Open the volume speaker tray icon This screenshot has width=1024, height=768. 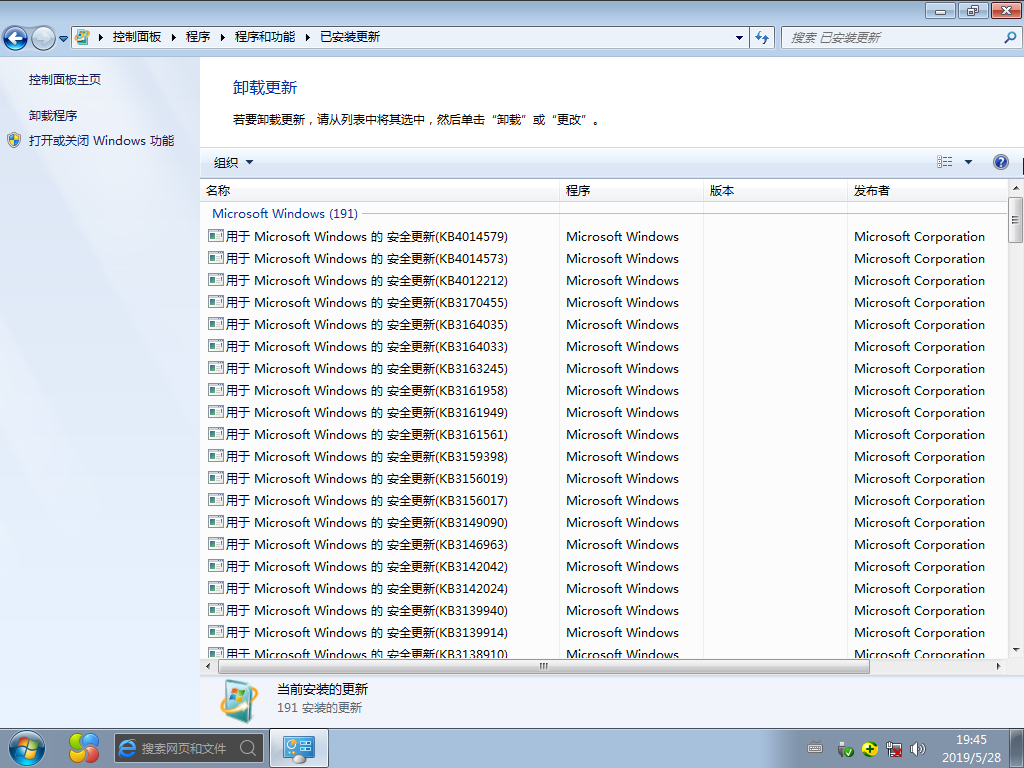(918, 749)
